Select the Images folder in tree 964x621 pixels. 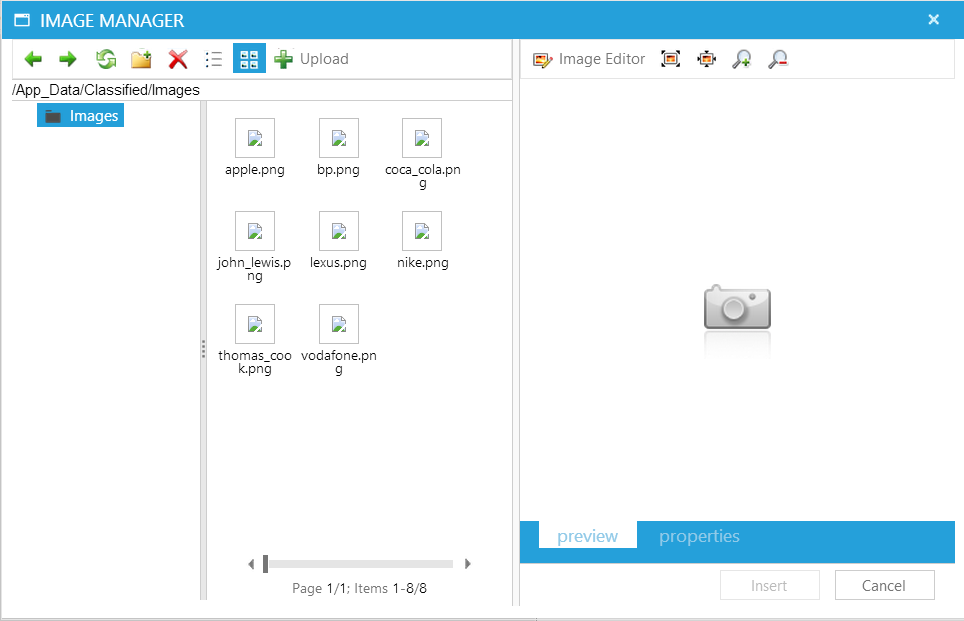point(81,116)
